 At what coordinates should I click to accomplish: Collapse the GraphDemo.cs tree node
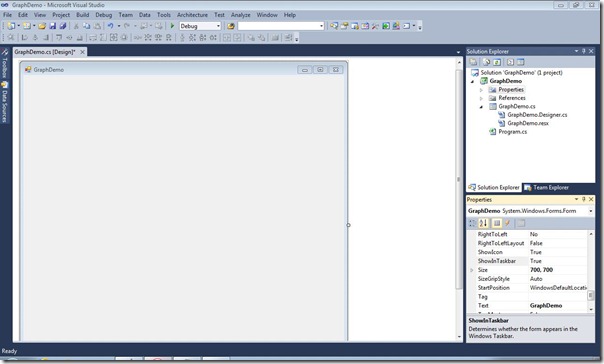click(481, 107)
